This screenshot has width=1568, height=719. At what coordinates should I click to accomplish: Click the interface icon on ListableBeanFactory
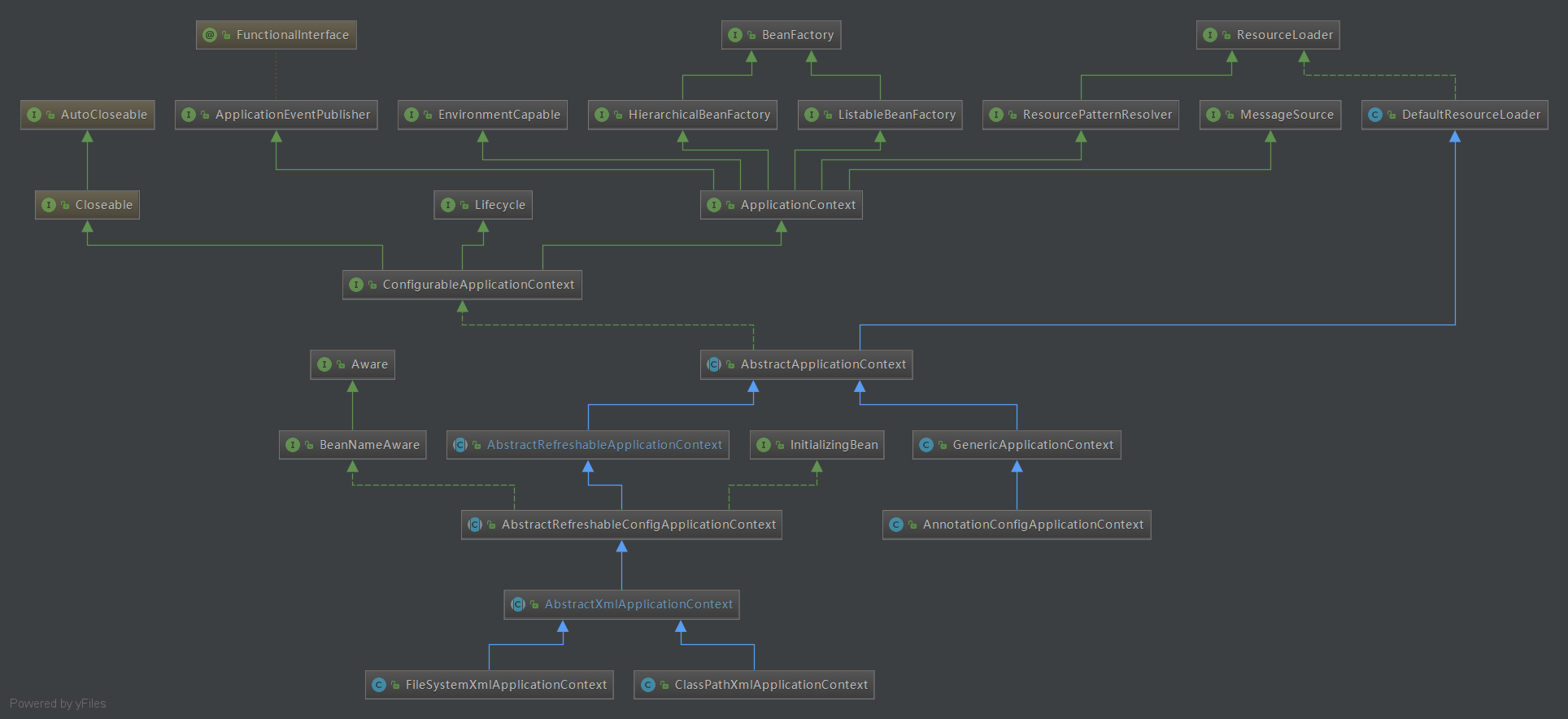[x=812, y=115]
